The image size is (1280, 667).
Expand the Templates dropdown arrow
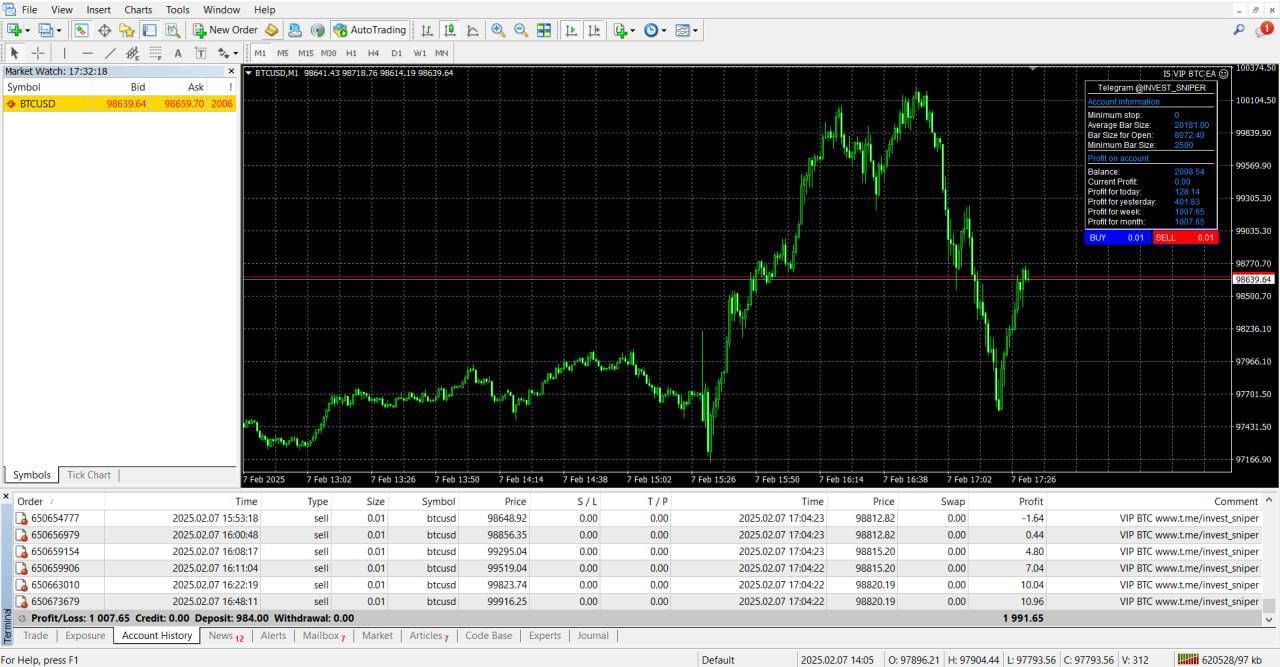click(695, 30)
